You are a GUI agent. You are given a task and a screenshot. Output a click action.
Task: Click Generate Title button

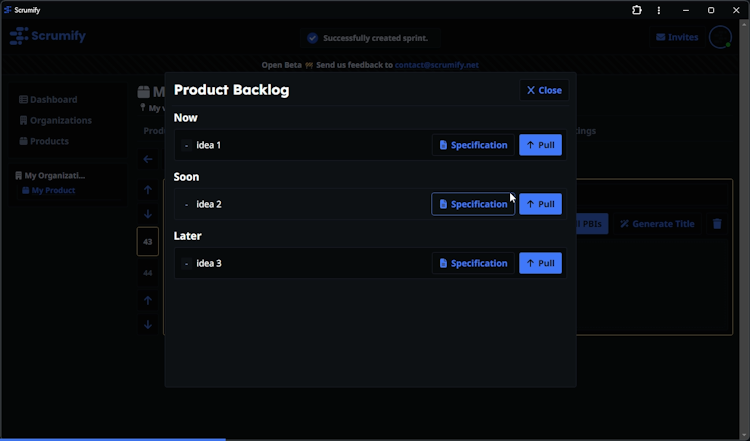[x=657, y=224]
